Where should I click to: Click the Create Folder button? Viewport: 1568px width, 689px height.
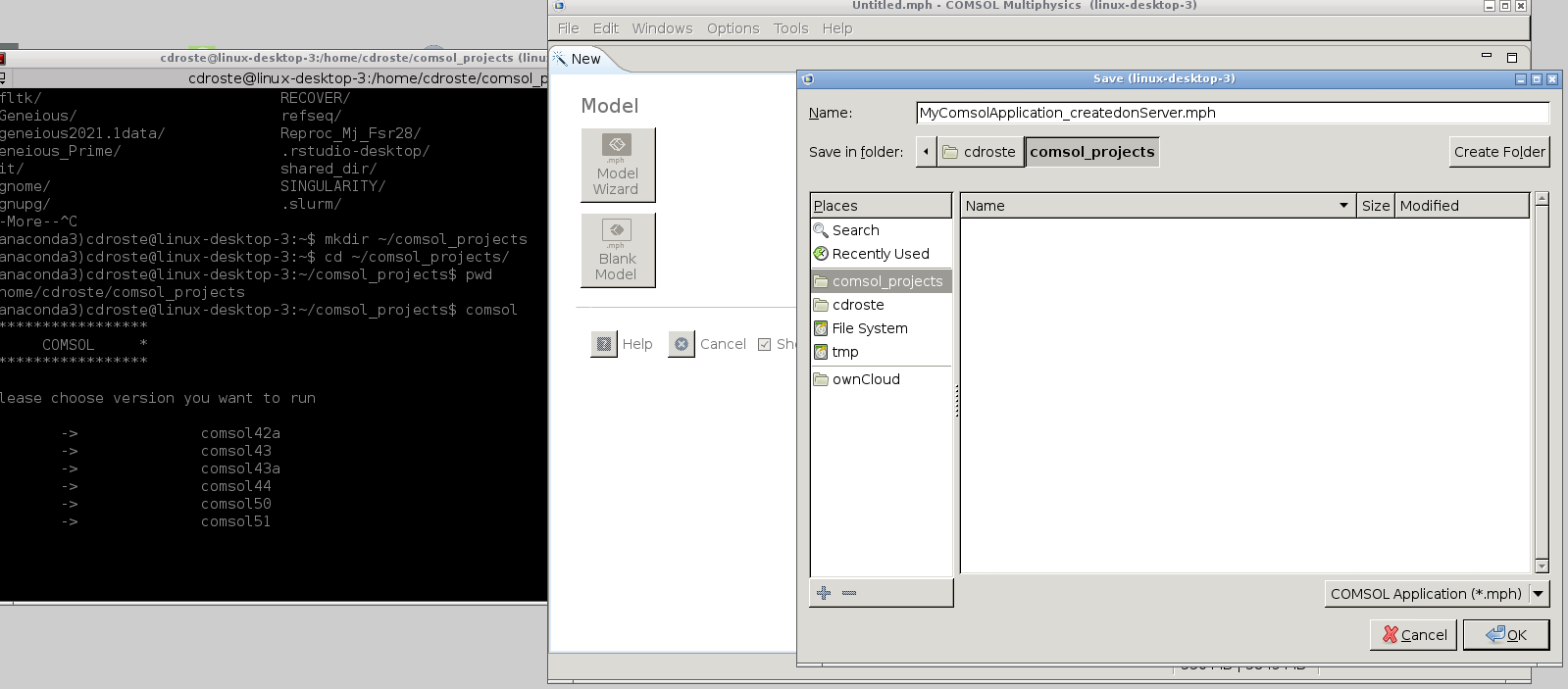1499,152
